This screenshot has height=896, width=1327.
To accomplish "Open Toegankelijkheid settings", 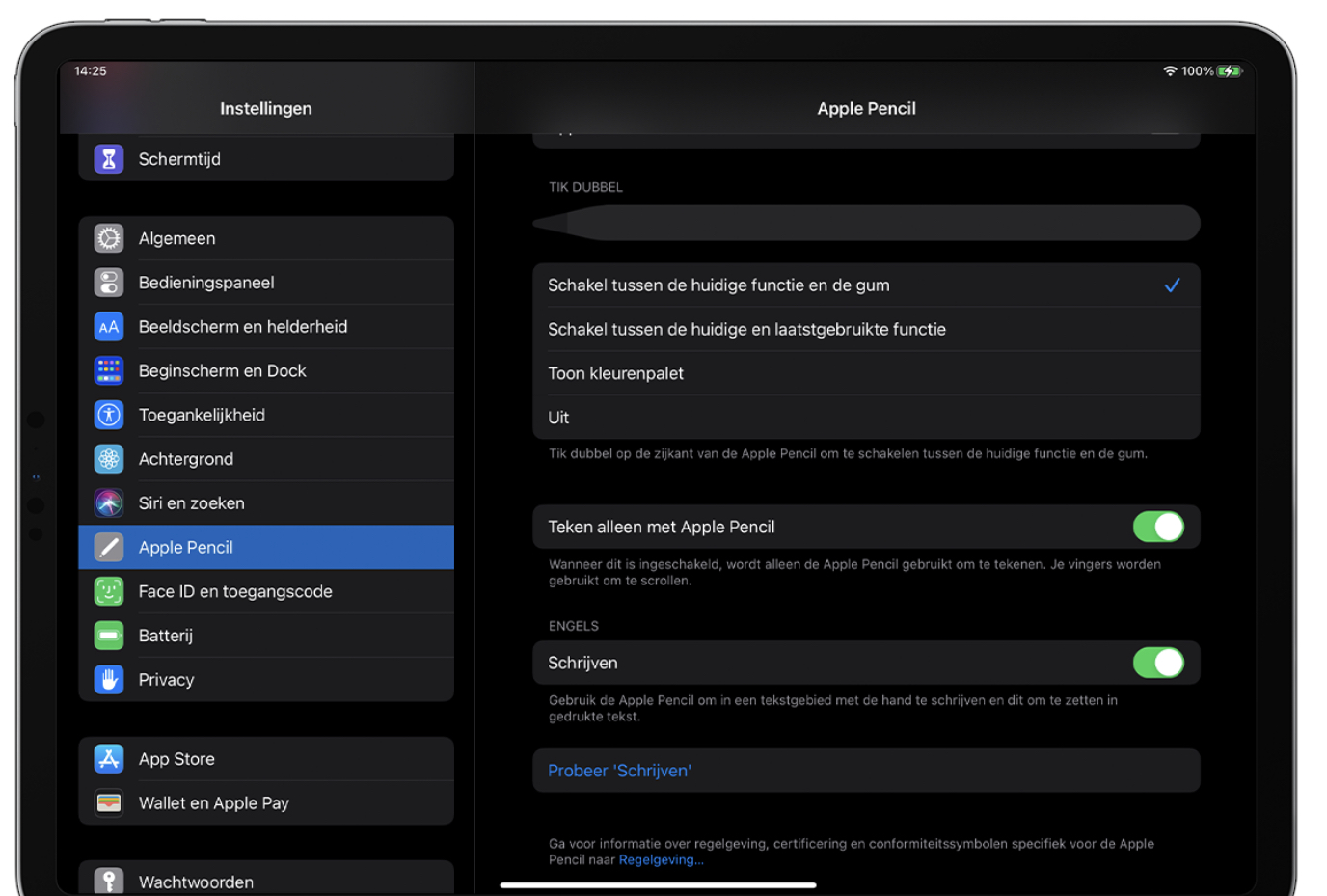I will [x=266, y=415].
